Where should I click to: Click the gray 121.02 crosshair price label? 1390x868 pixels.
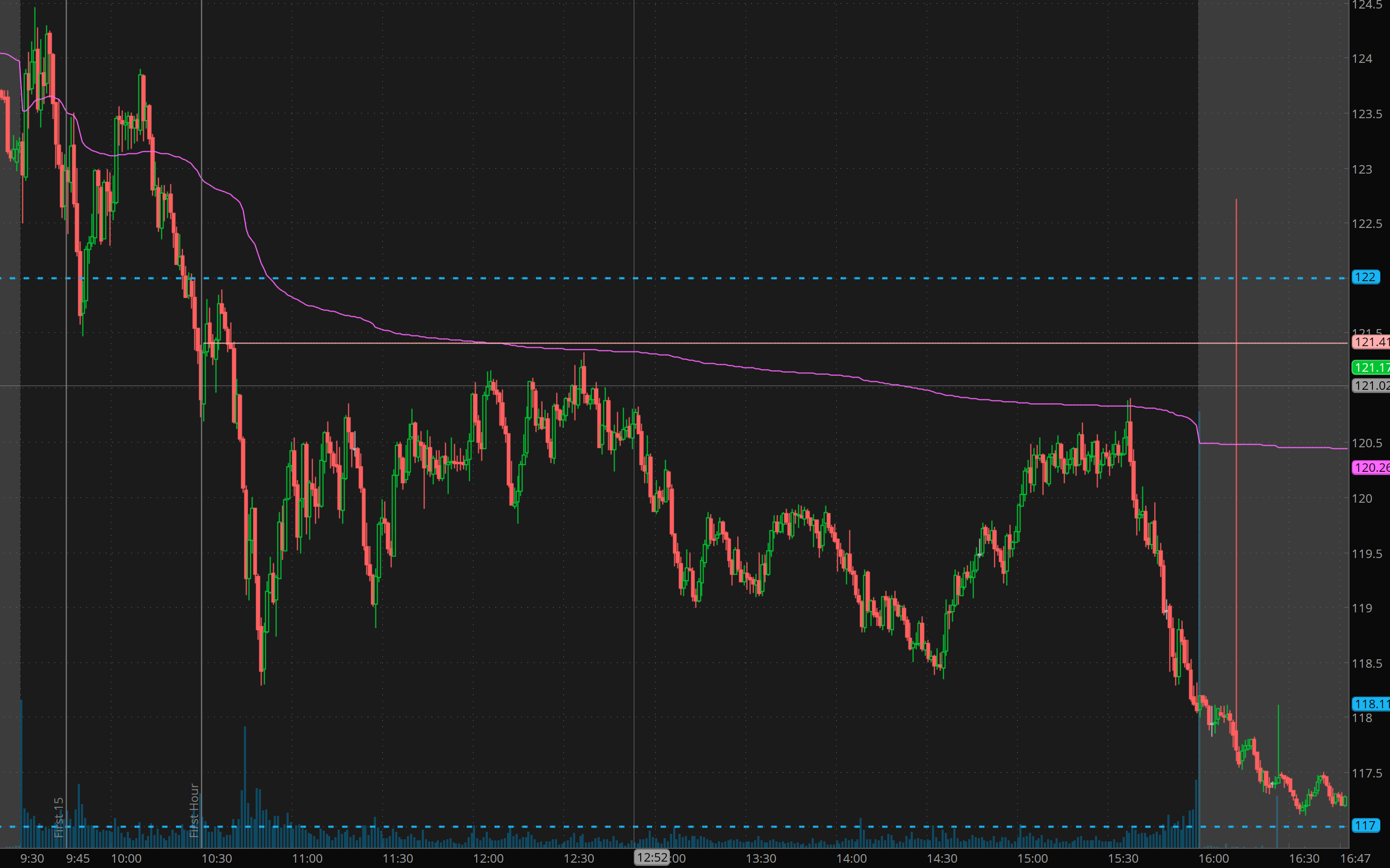pyautogui.click(x=1371, y=386)
